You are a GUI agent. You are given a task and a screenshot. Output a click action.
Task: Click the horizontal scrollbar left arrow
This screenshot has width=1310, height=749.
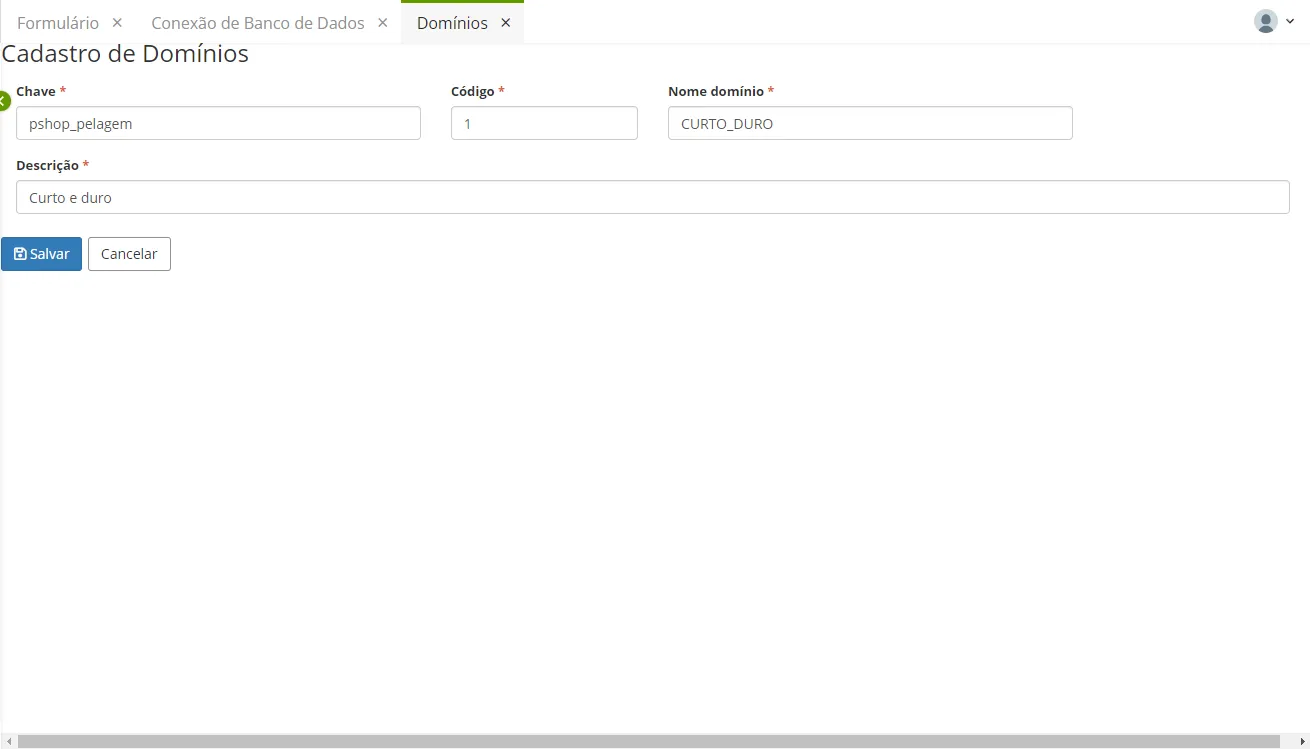tap(7, 741)
